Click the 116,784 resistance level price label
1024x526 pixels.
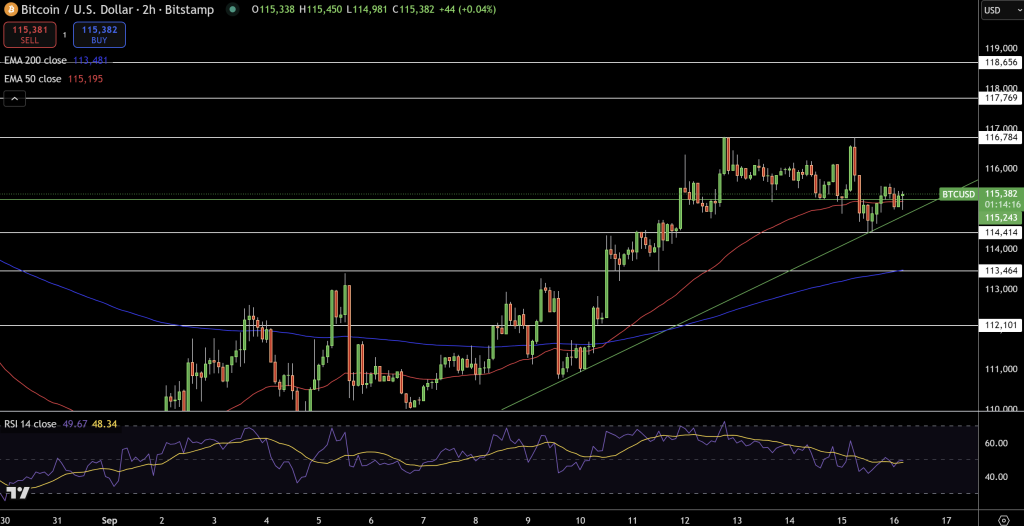(1000, 138)
